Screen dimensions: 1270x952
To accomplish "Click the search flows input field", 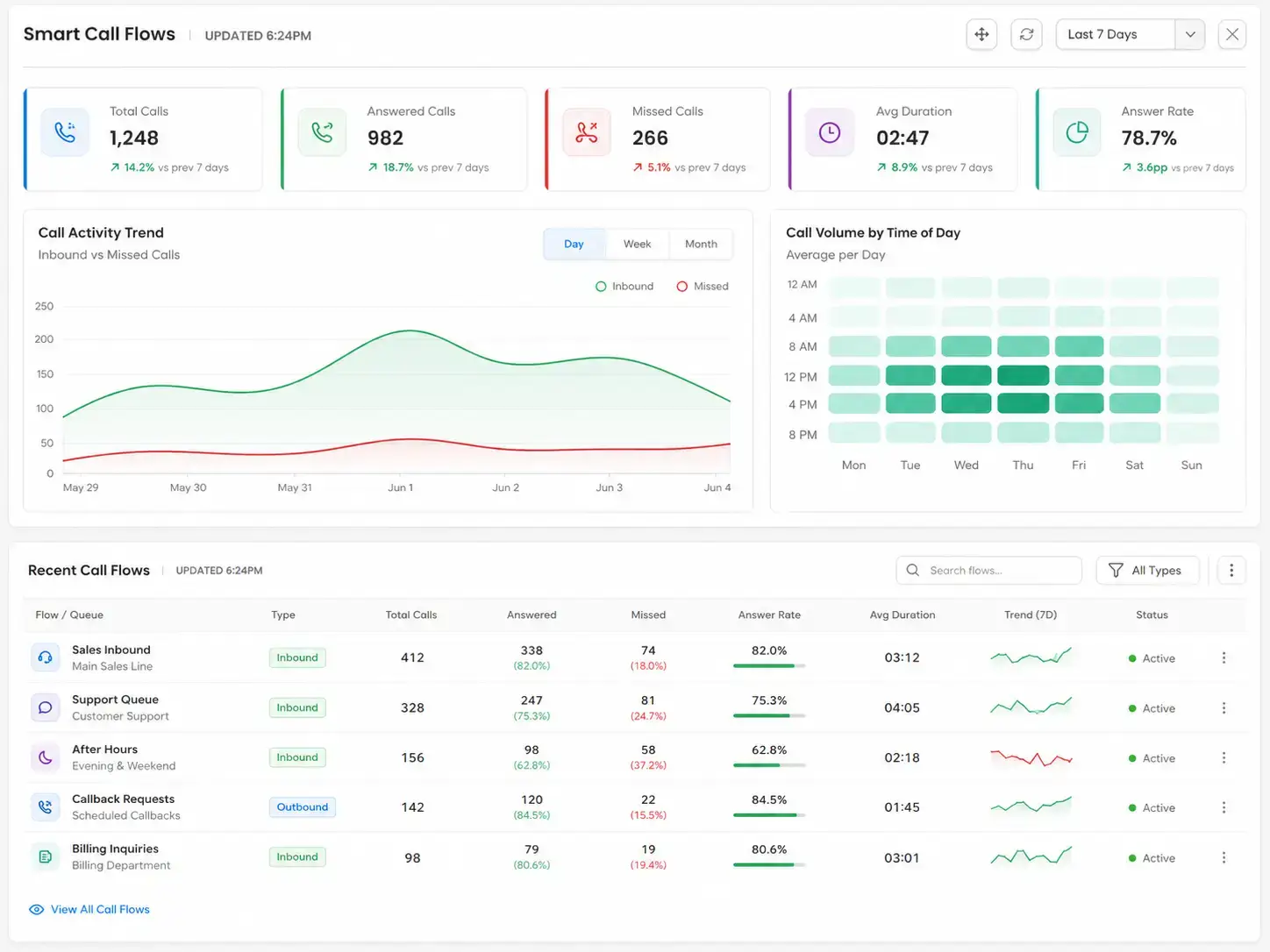I will 988,571.
